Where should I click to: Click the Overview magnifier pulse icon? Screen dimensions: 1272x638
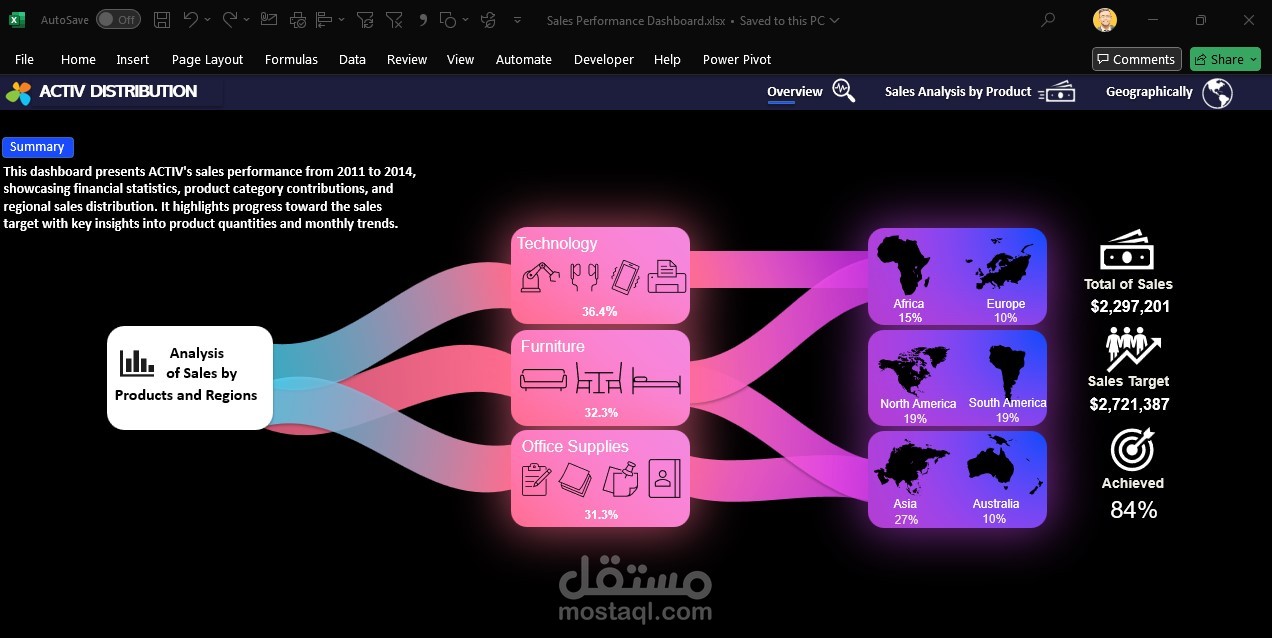(843, 92)
